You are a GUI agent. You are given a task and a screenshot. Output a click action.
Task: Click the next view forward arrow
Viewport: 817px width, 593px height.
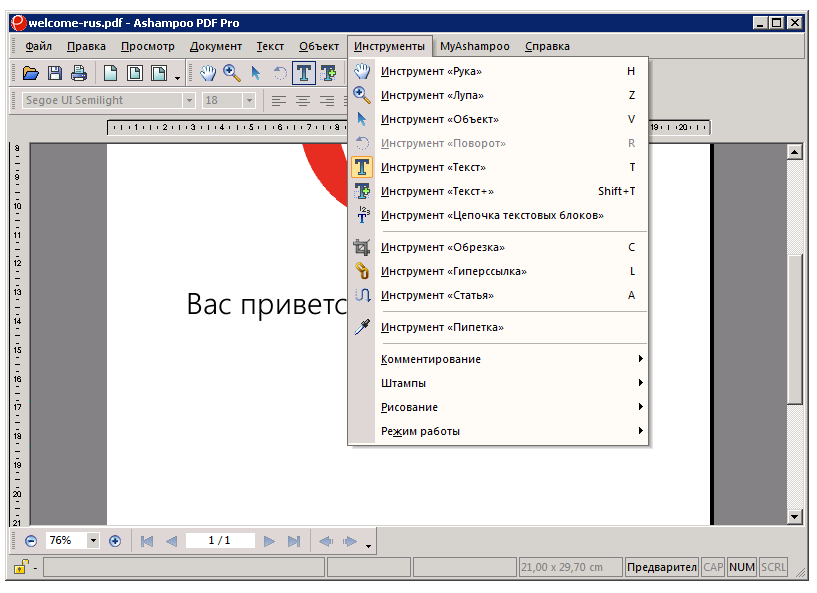coord(350,541)
